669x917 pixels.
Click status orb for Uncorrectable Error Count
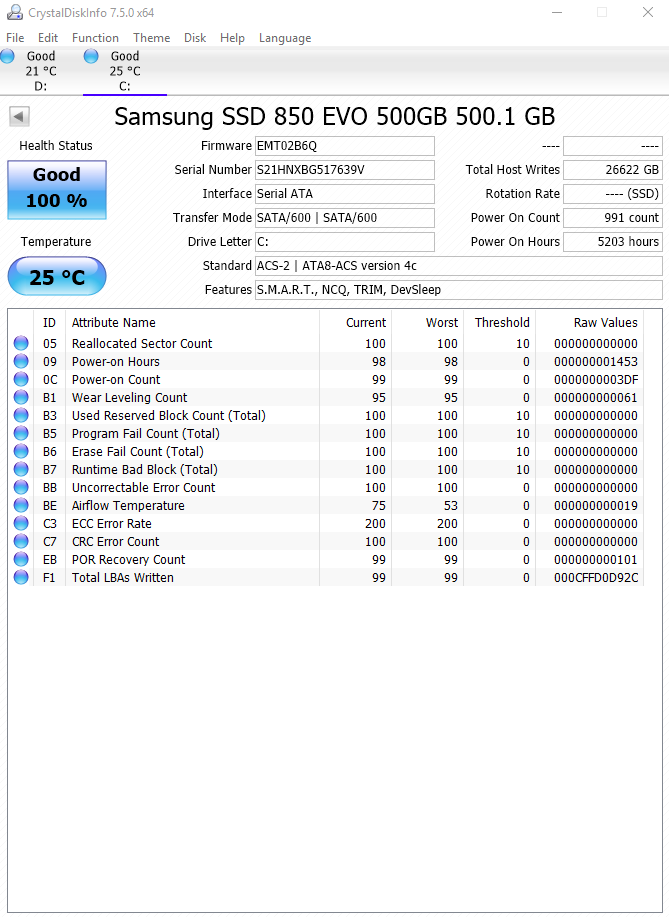pyautogui.click(x=21, y=487)
